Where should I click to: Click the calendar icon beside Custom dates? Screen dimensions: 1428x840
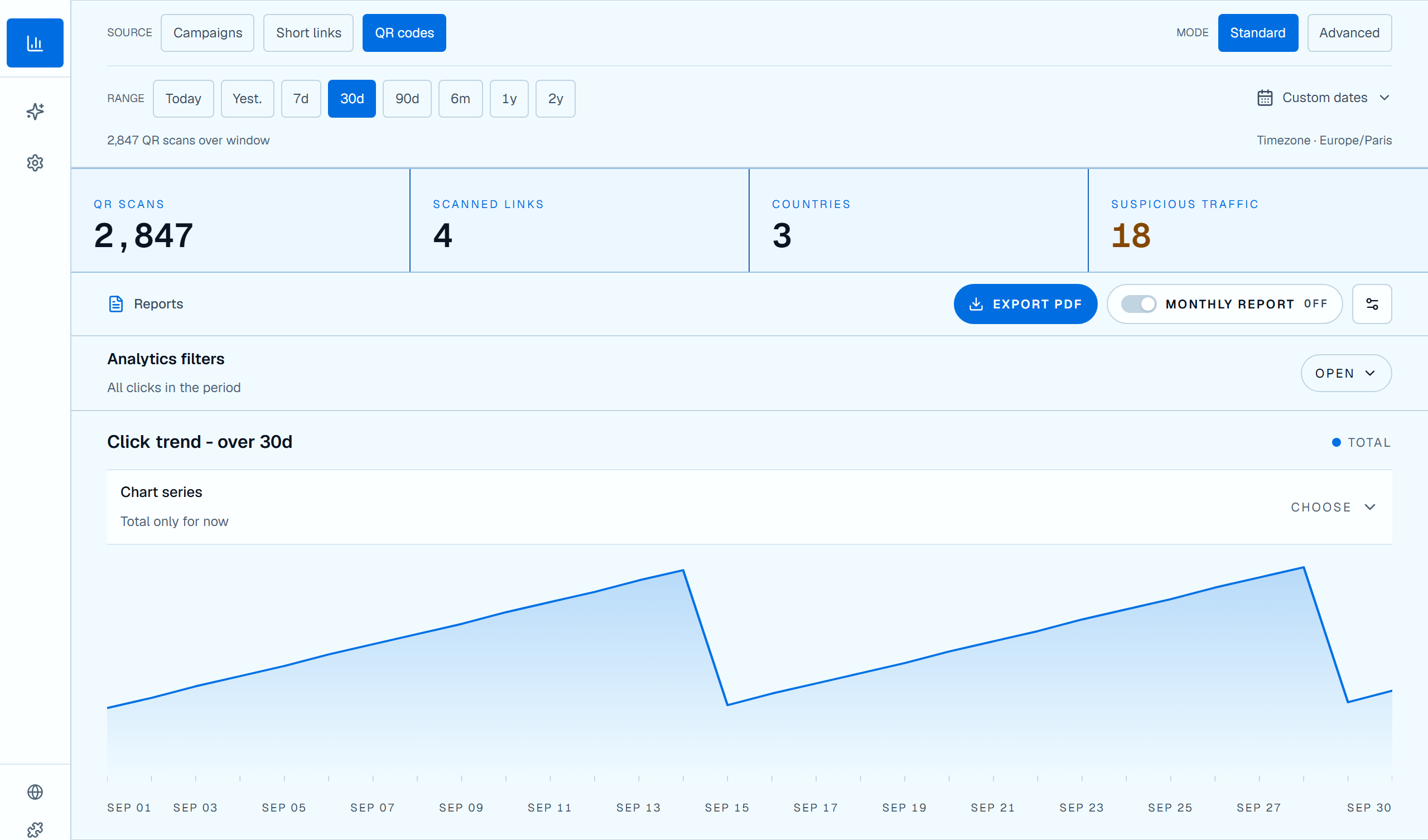[1265, 98]
